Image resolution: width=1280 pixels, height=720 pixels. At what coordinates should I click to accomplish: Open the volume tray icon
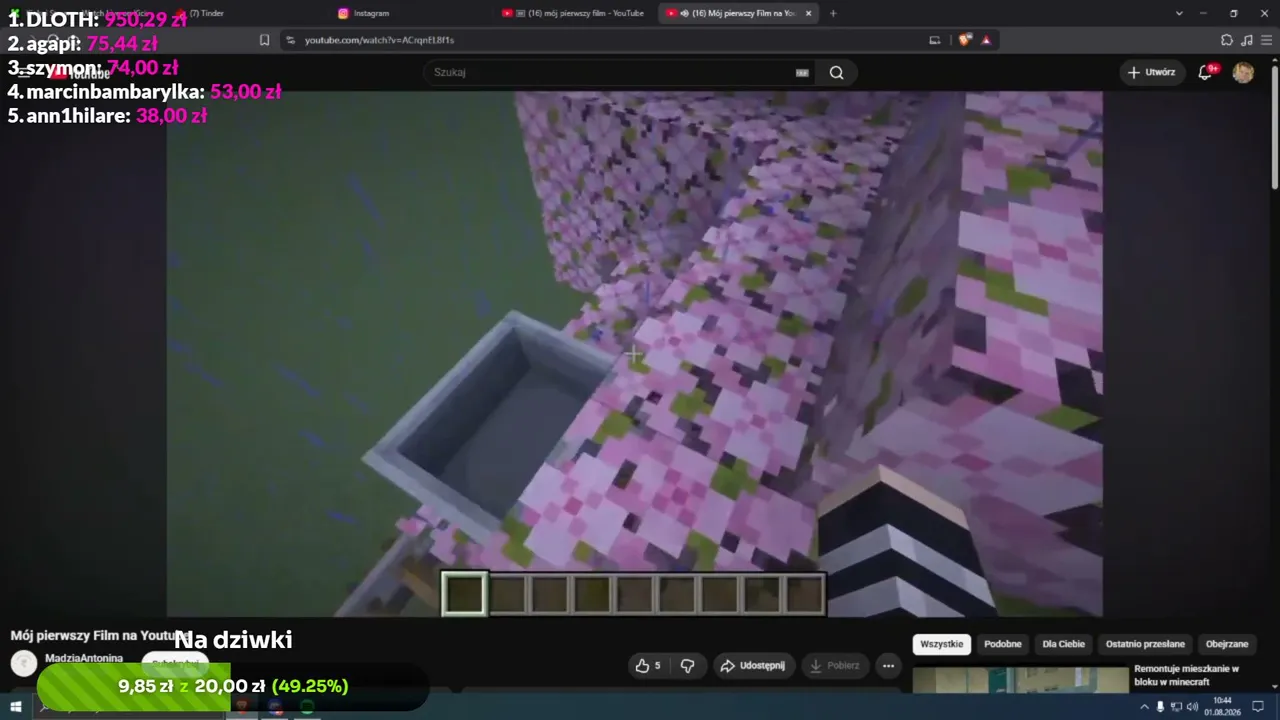tap(1192, 707)
